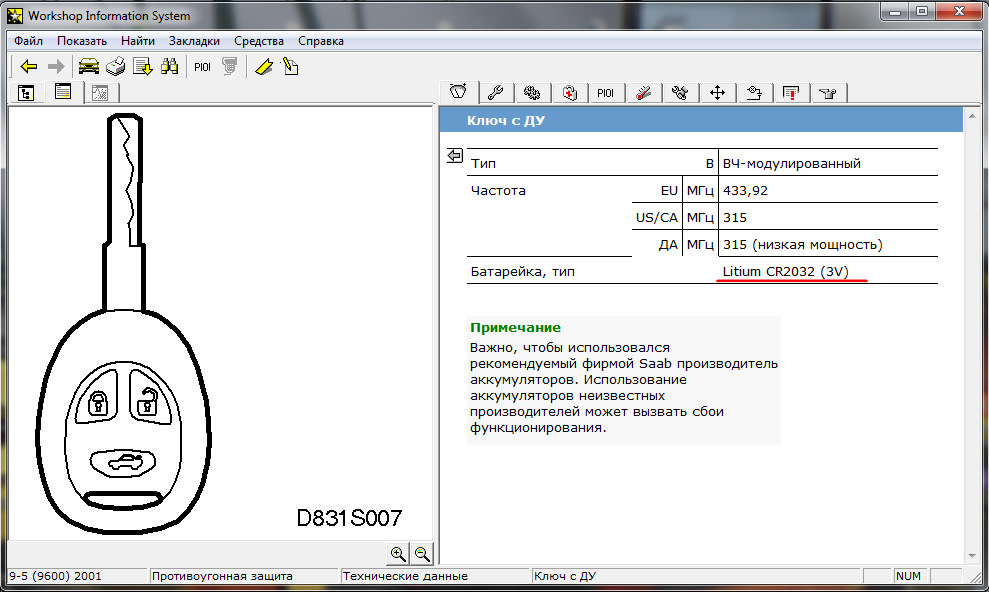
Task: Open the Справка menu
Action: 320,41
